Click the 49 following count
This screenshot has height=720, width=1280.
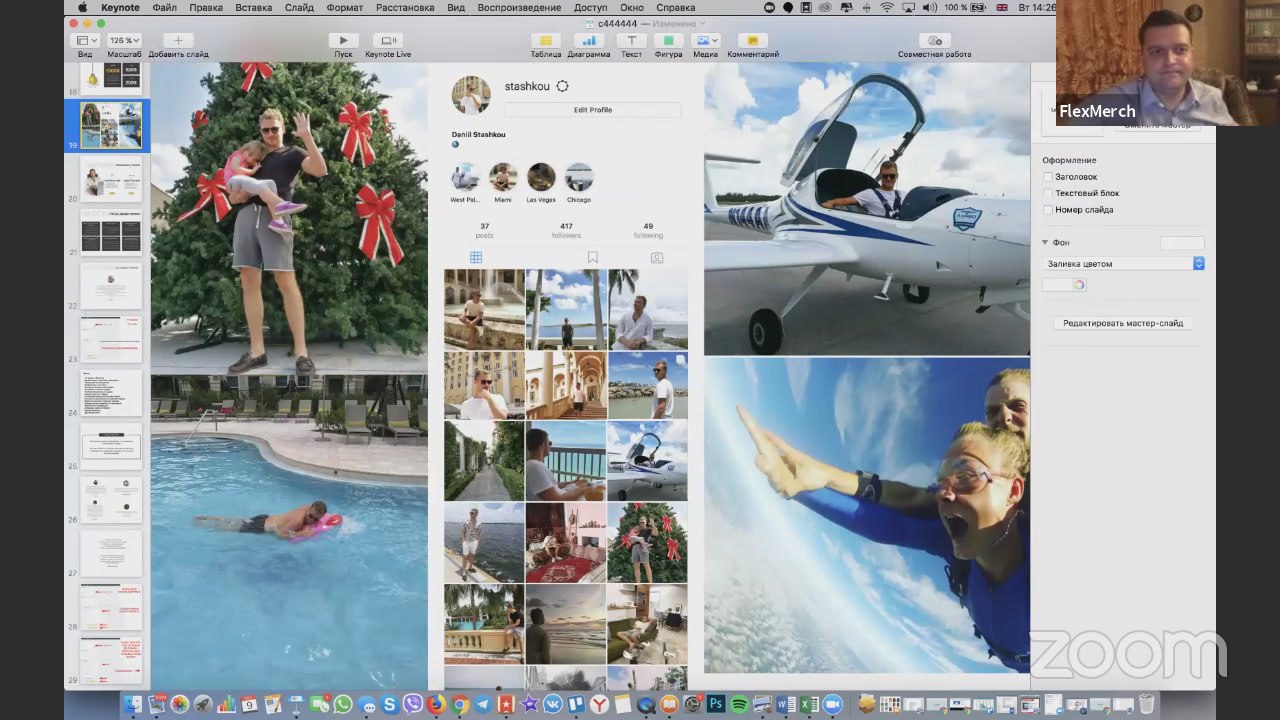coord(648,230)
